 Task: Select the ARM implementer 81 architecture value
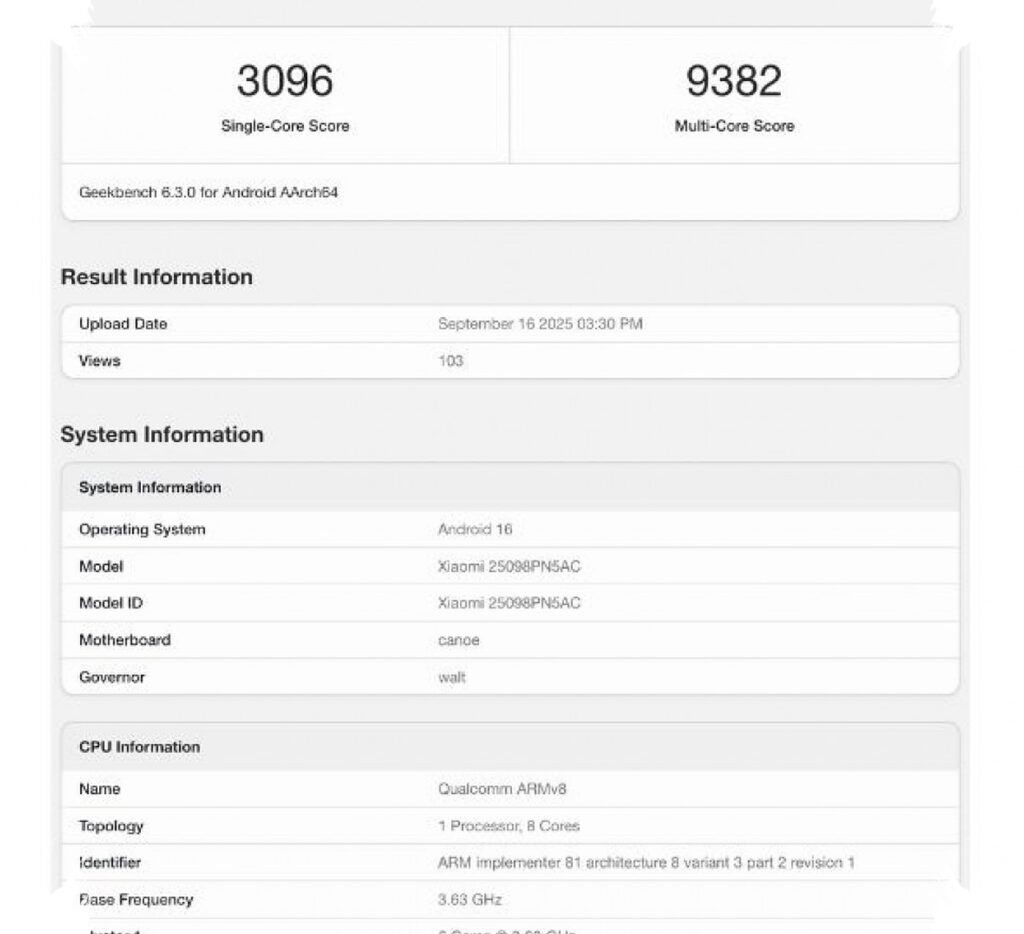pyautogui.click(x=646, y=863)
